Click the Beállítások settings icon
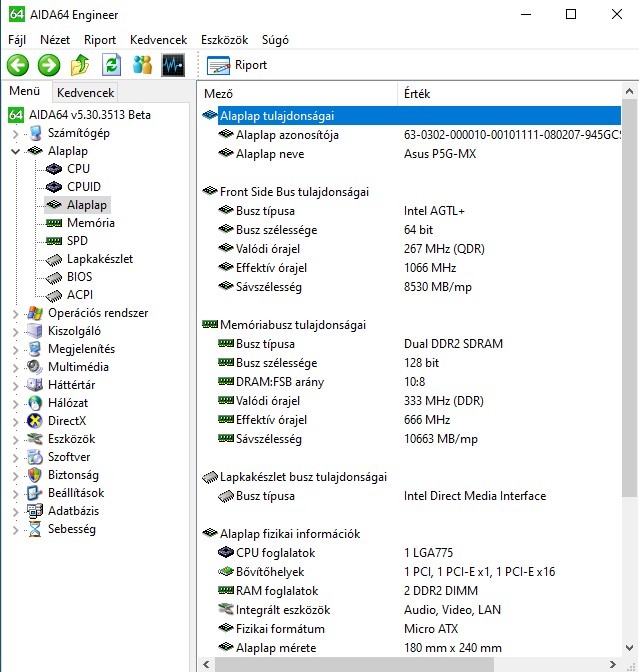Screen dimensions: 639x672 click(x=35, y=493)
